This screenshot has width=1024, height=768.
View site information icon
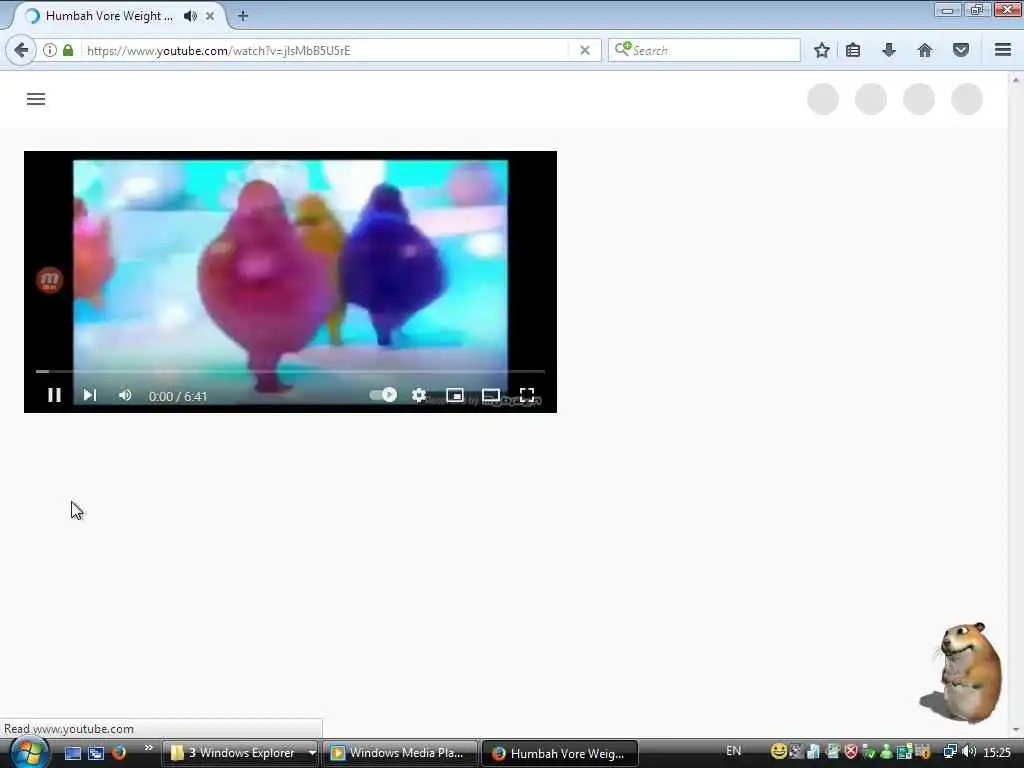pyautogui.click(x=50, y=50)
